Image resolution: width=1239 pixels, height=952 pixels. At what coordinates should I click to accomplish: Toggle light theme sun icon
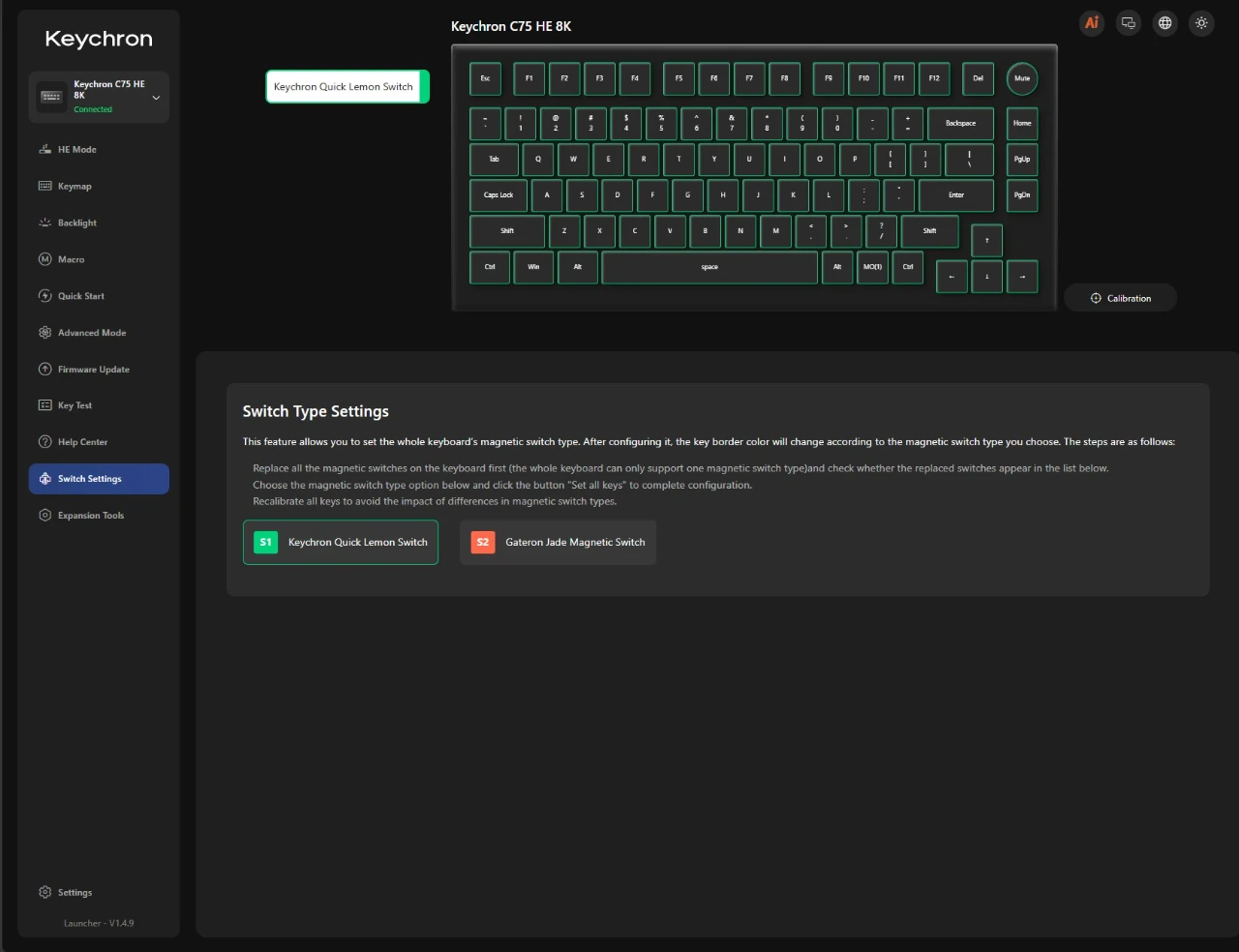coord(1202,23)
